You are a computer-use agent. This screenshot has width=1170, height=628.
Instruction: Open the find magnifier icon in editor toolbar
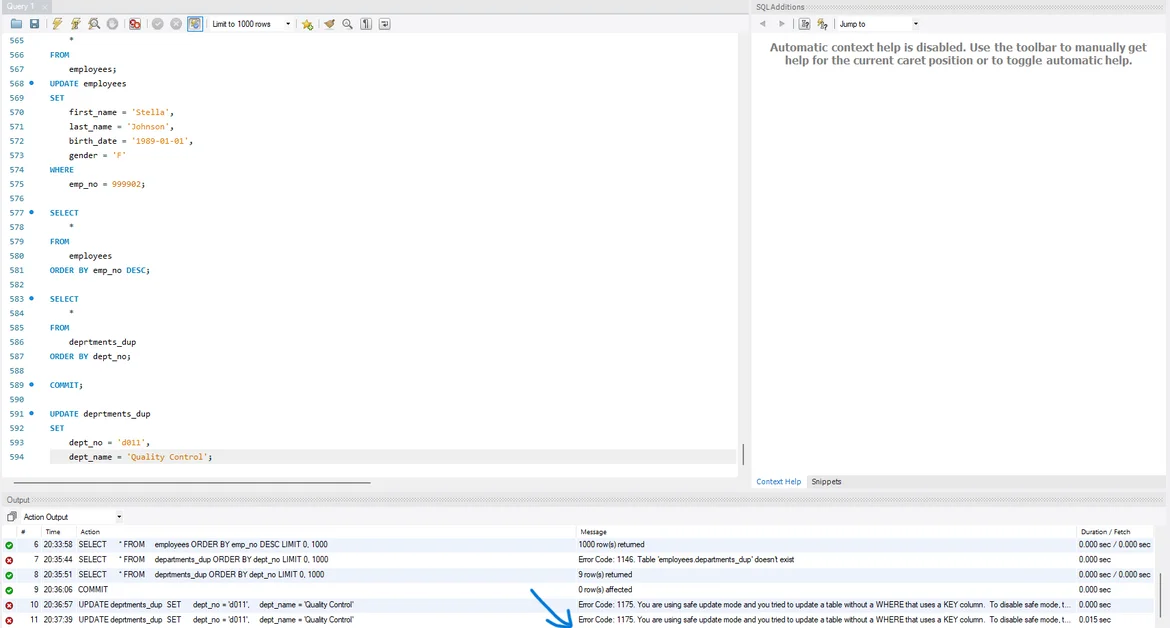coord(348,24)
